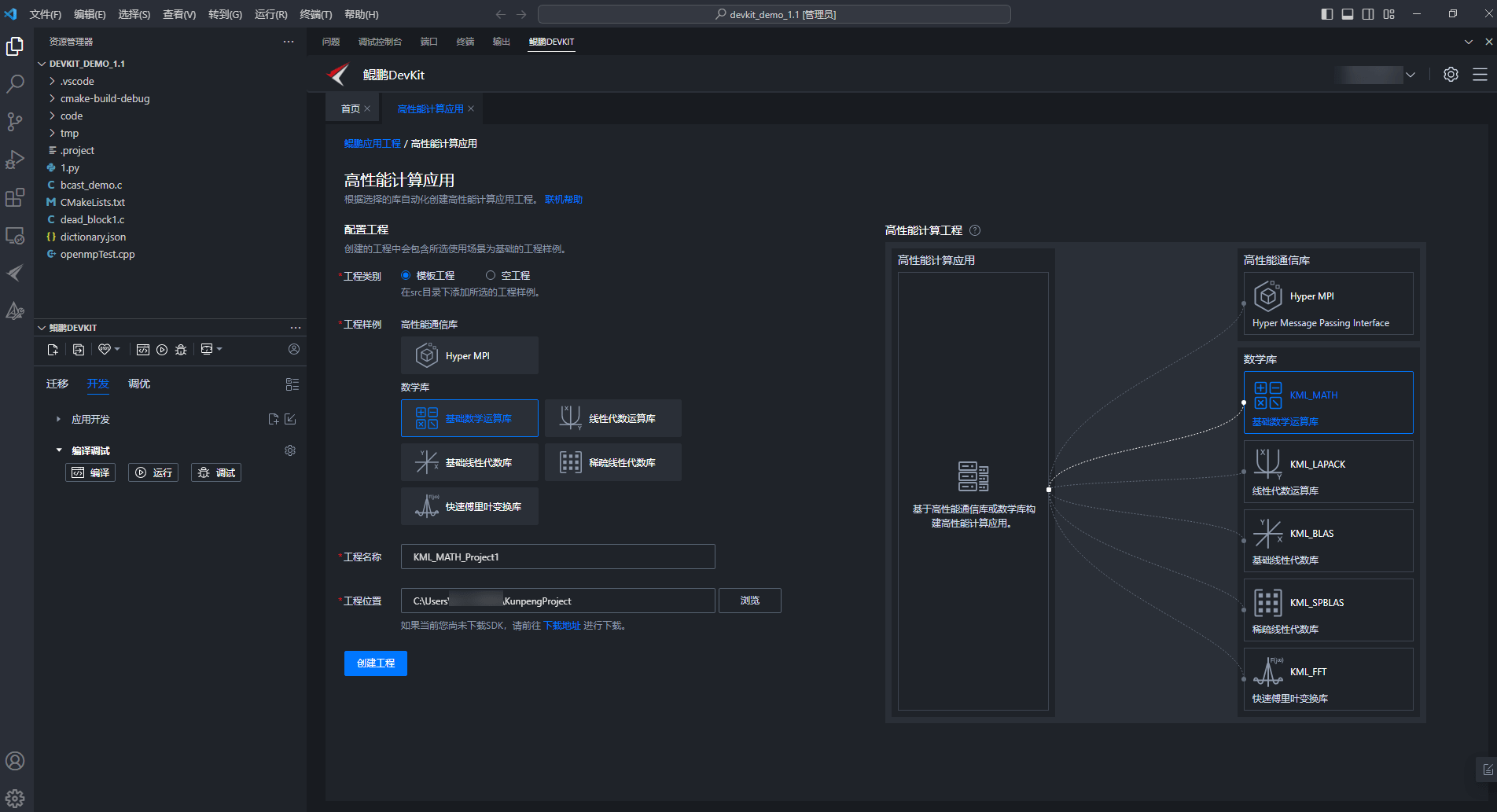
Task: Open the Kunpeng DevKit activity bar icon
Action: [15, 273]
